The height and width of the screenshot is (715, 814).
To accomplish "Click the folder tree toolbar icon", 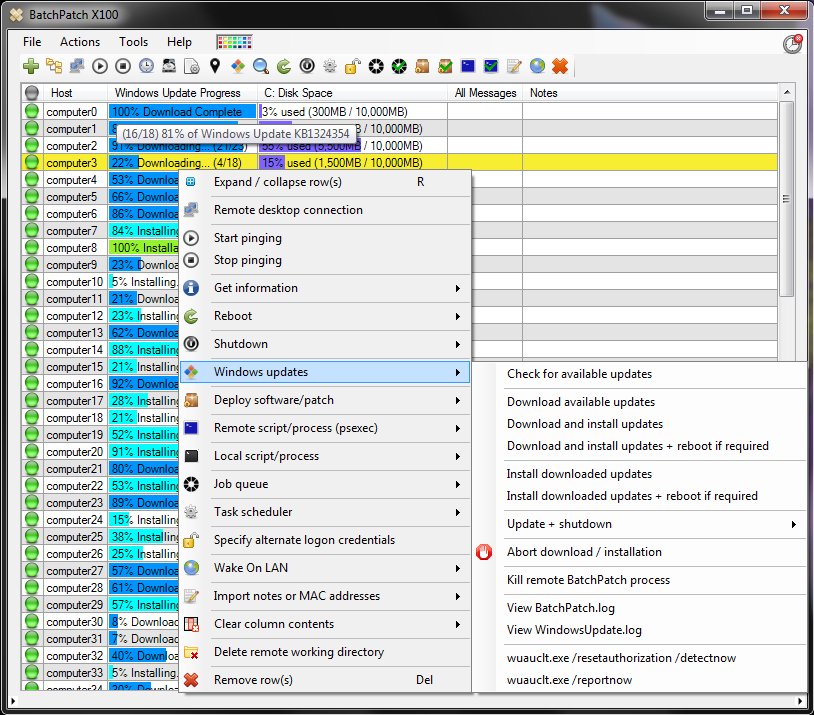I will pos(54,66).
